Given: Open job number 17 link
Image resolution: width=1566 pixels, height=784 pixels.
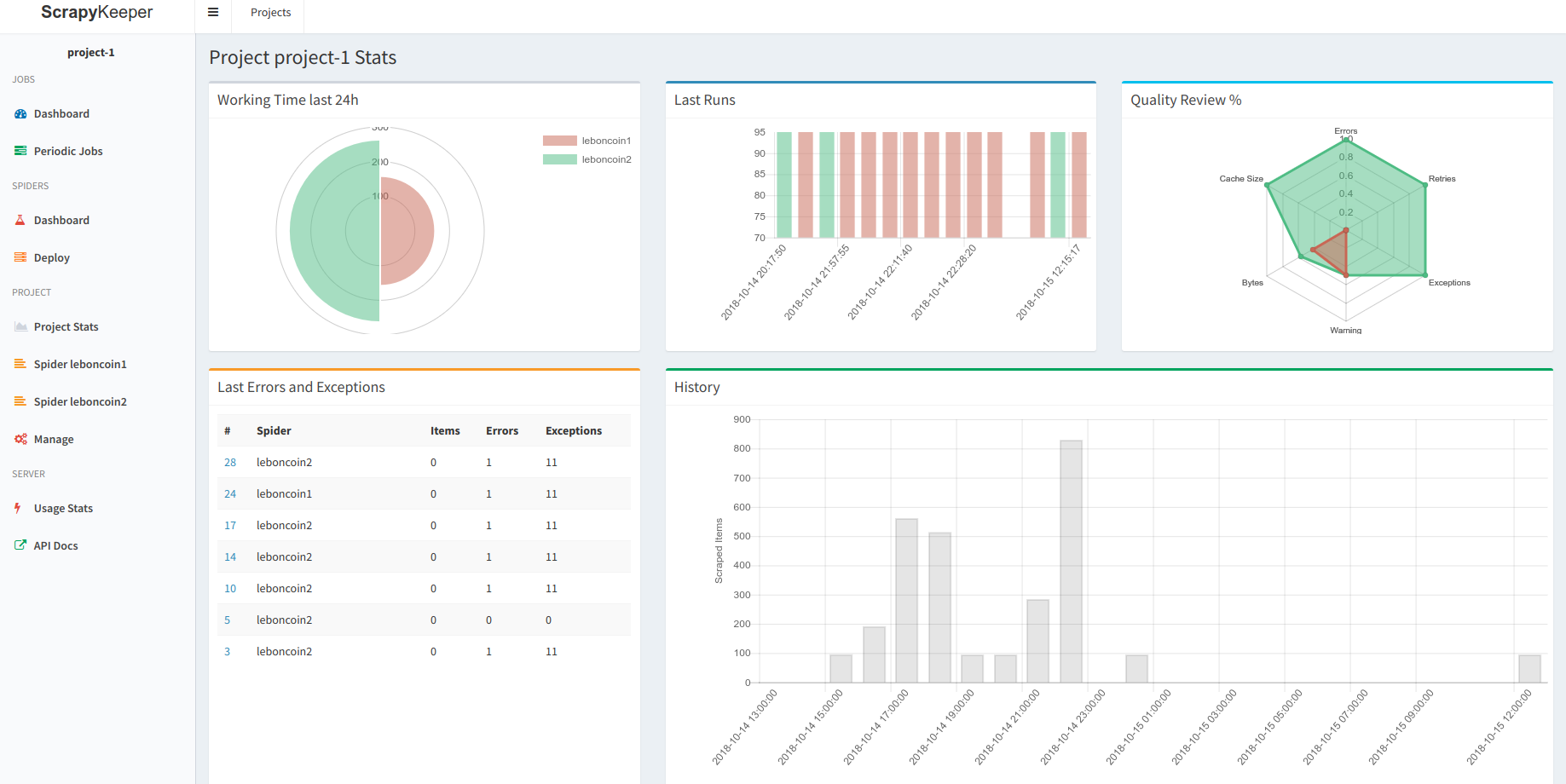Looking at the screenshot, I should coord(230,525).
